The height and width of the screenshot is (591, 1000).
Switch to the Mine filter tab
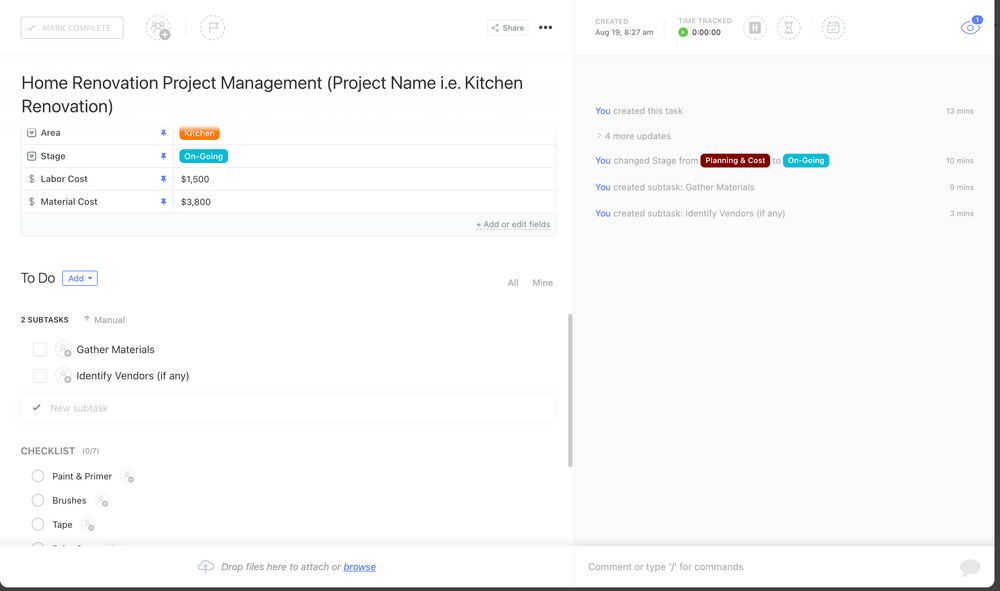(542, 283)
